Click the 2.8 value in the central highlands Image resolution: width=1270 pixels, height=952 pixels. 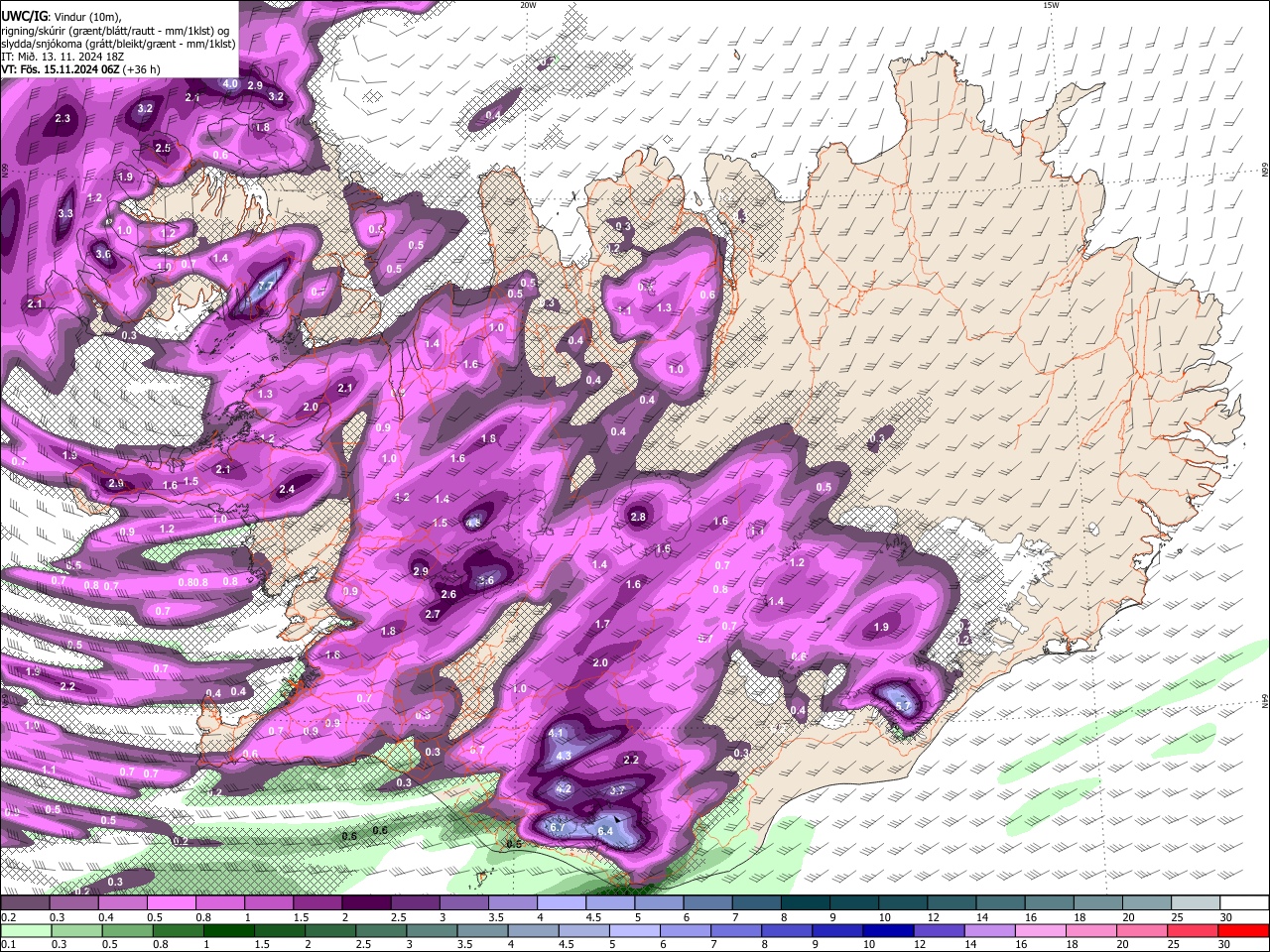click(638, 517)
